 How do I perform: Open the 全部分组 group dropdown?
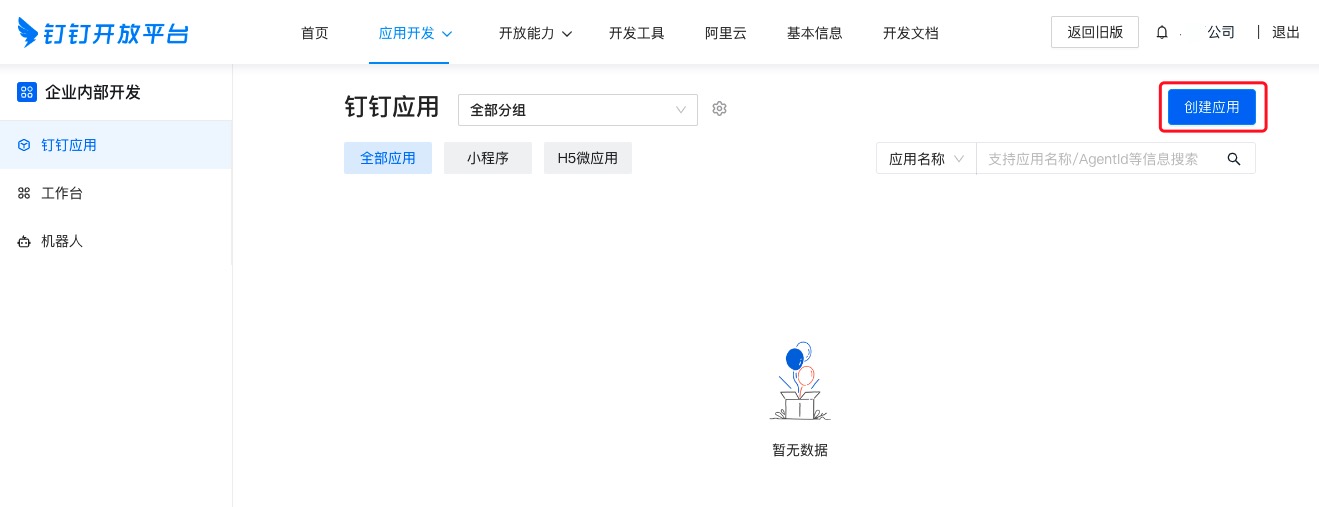click(577, 110)
